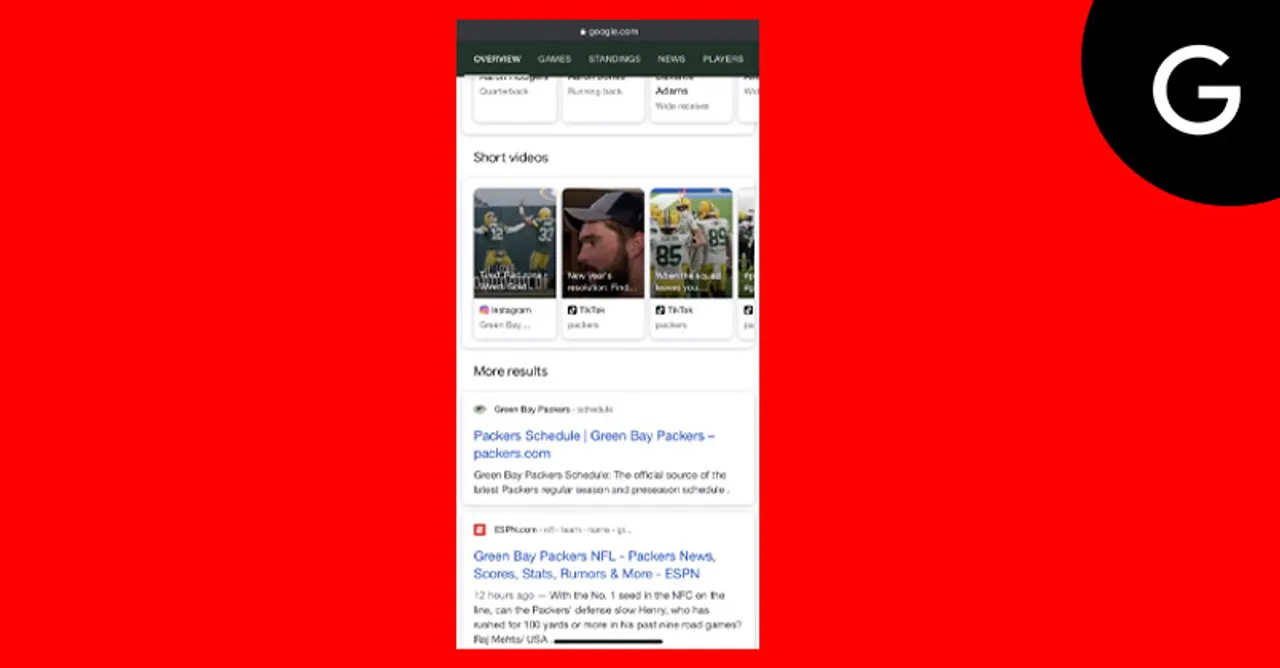Click the lock icon beside google.com

(583, 31)
